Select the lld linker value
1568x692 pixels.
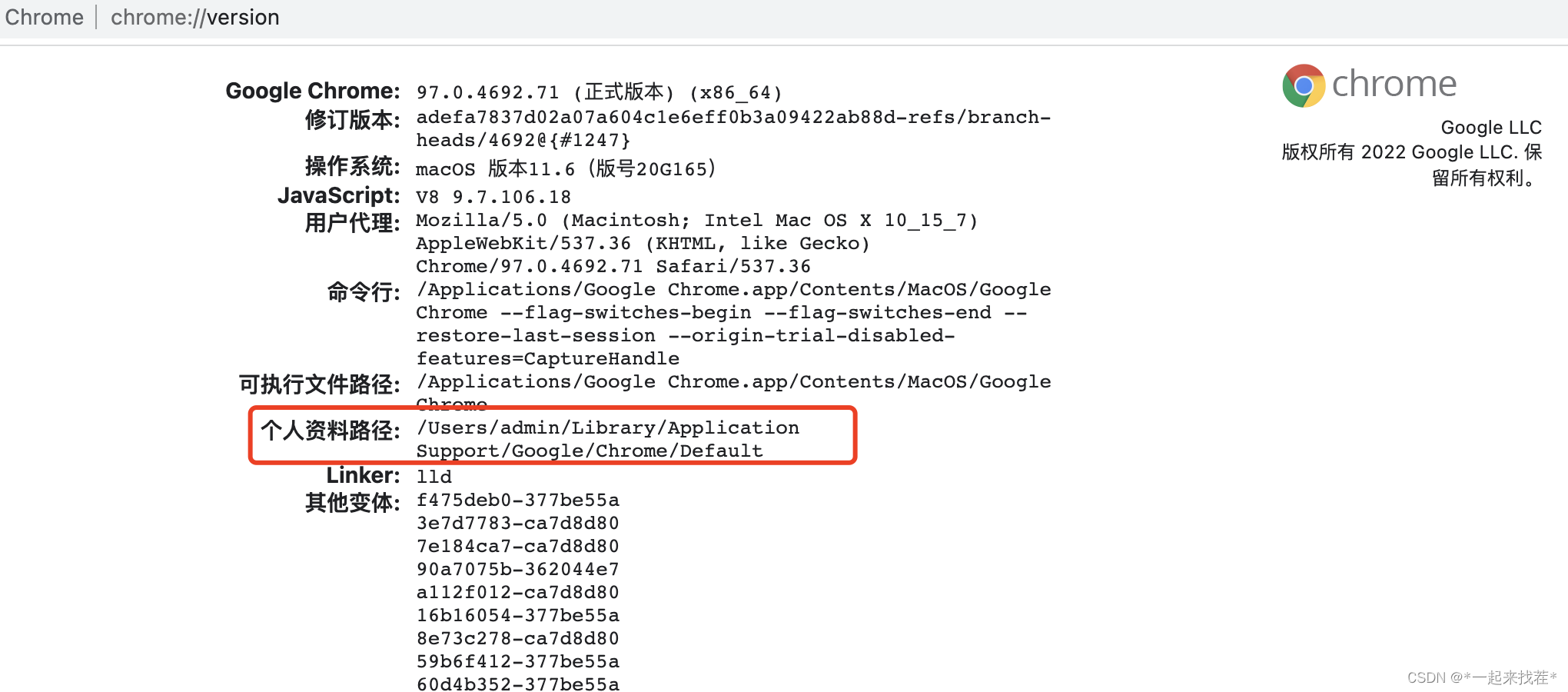coord(434,477)
